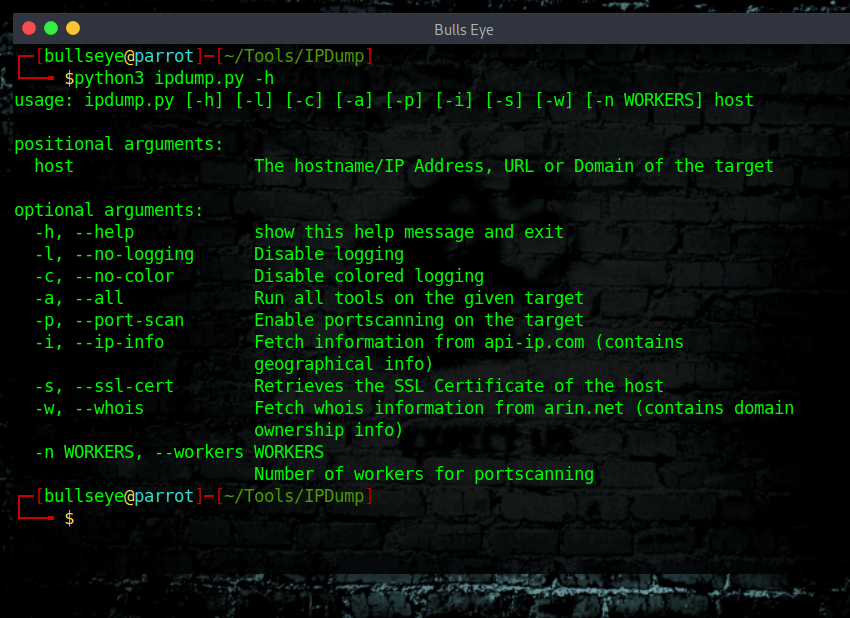Click the empty $ prompt at the bottom
This screenshot has height=618, width=850.
(x=68, y=518)
